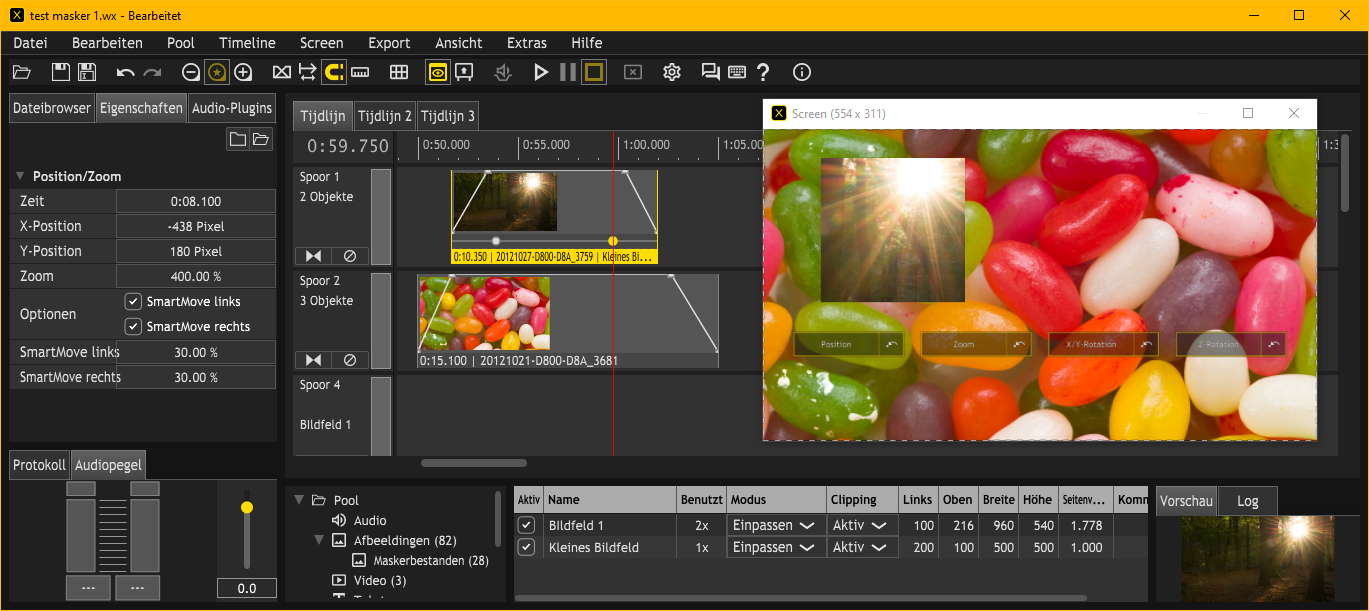This screenshot has height=611, width=1369.
Task: Toggle the yellow eye preview icon
Action: point(438,72)
